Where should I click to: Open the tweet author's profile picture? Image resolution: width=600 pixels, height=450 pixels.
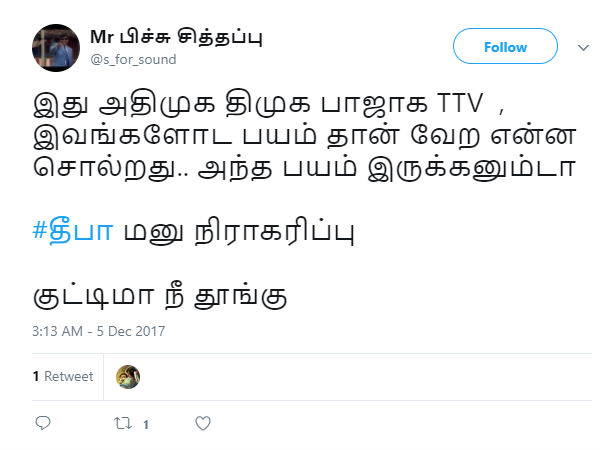point(56,48)
